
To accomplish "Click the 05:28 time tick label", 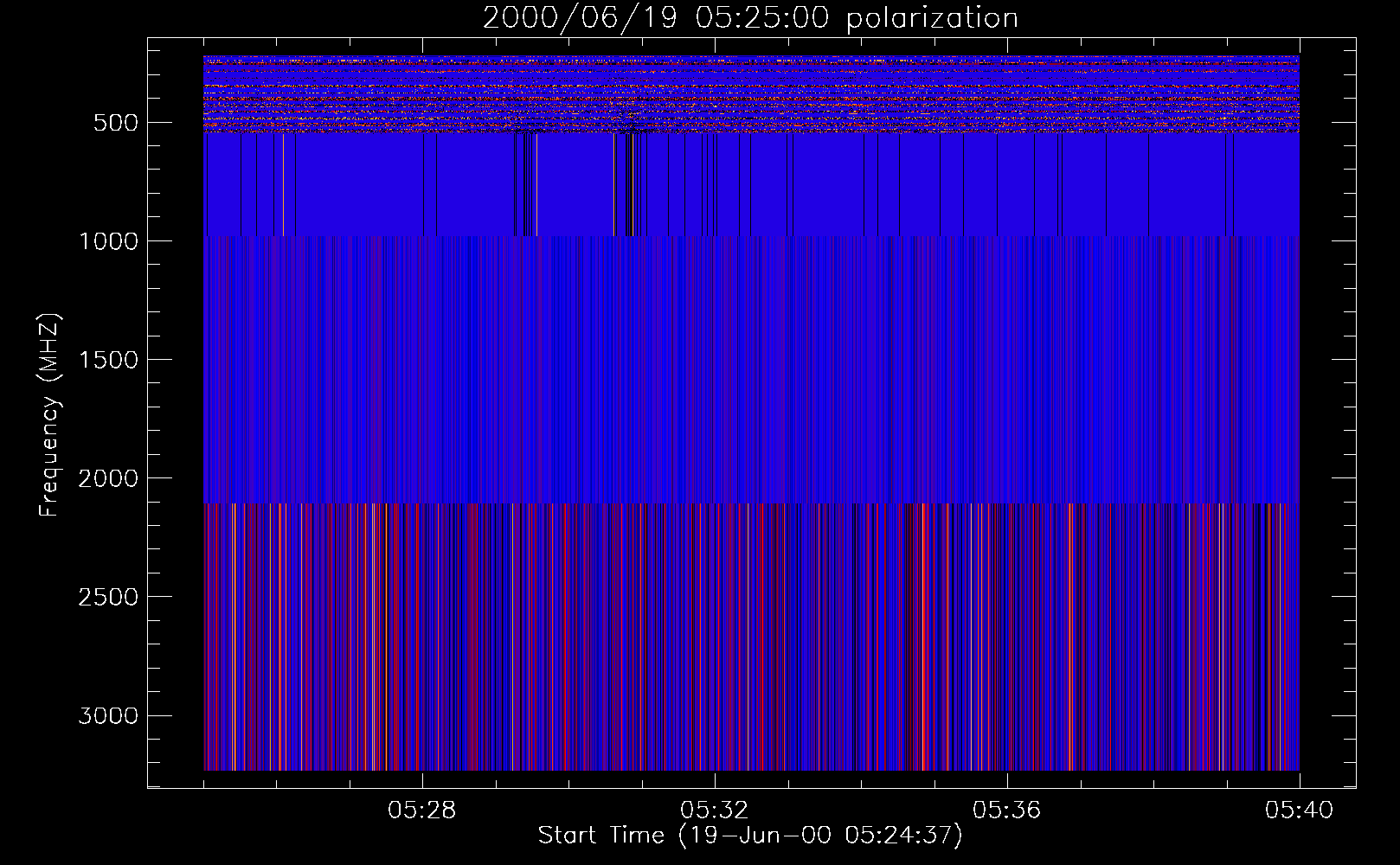I will [x=422, y=811].
